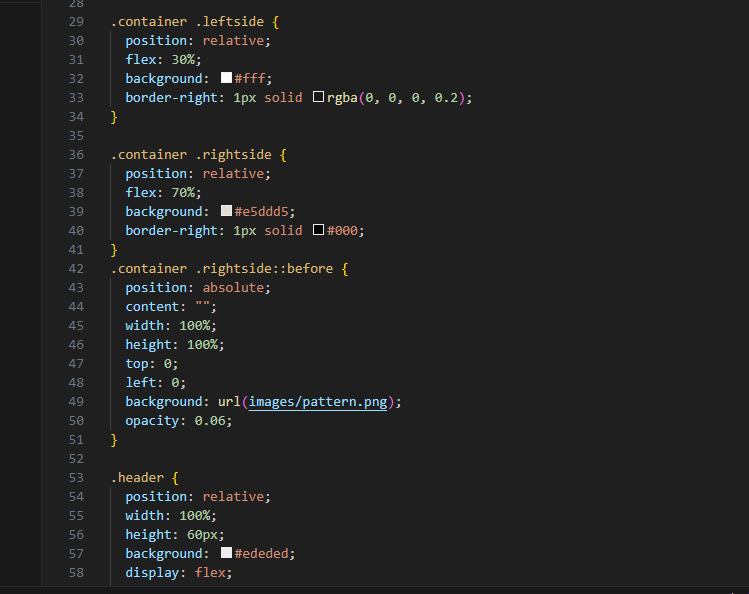Click 'height: 100%;' on line 46
This screenshot has width=749, height=594.
(x=175, y=344)
